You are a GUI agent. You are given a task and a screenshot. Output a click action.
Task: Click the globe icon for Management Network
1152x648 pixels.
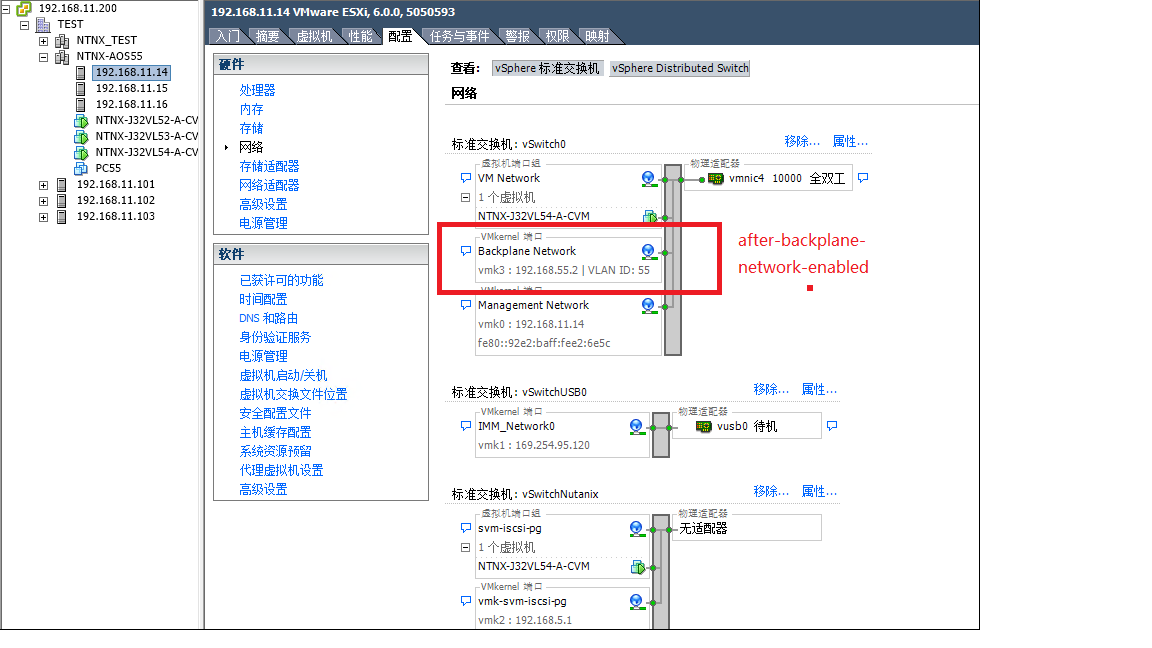pyautogui.click(x=648, y=306)
